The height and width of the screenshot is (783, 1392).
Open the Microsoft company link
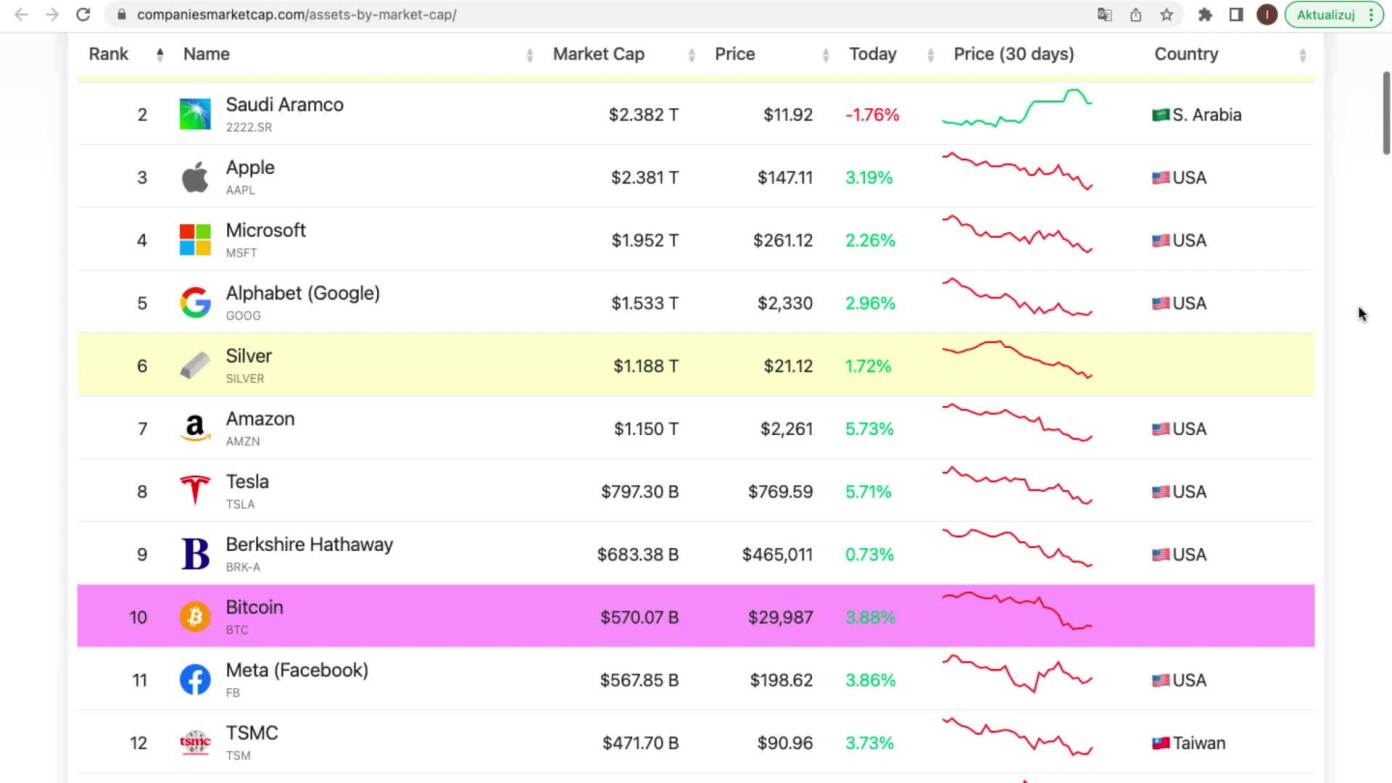coord(266,230)
